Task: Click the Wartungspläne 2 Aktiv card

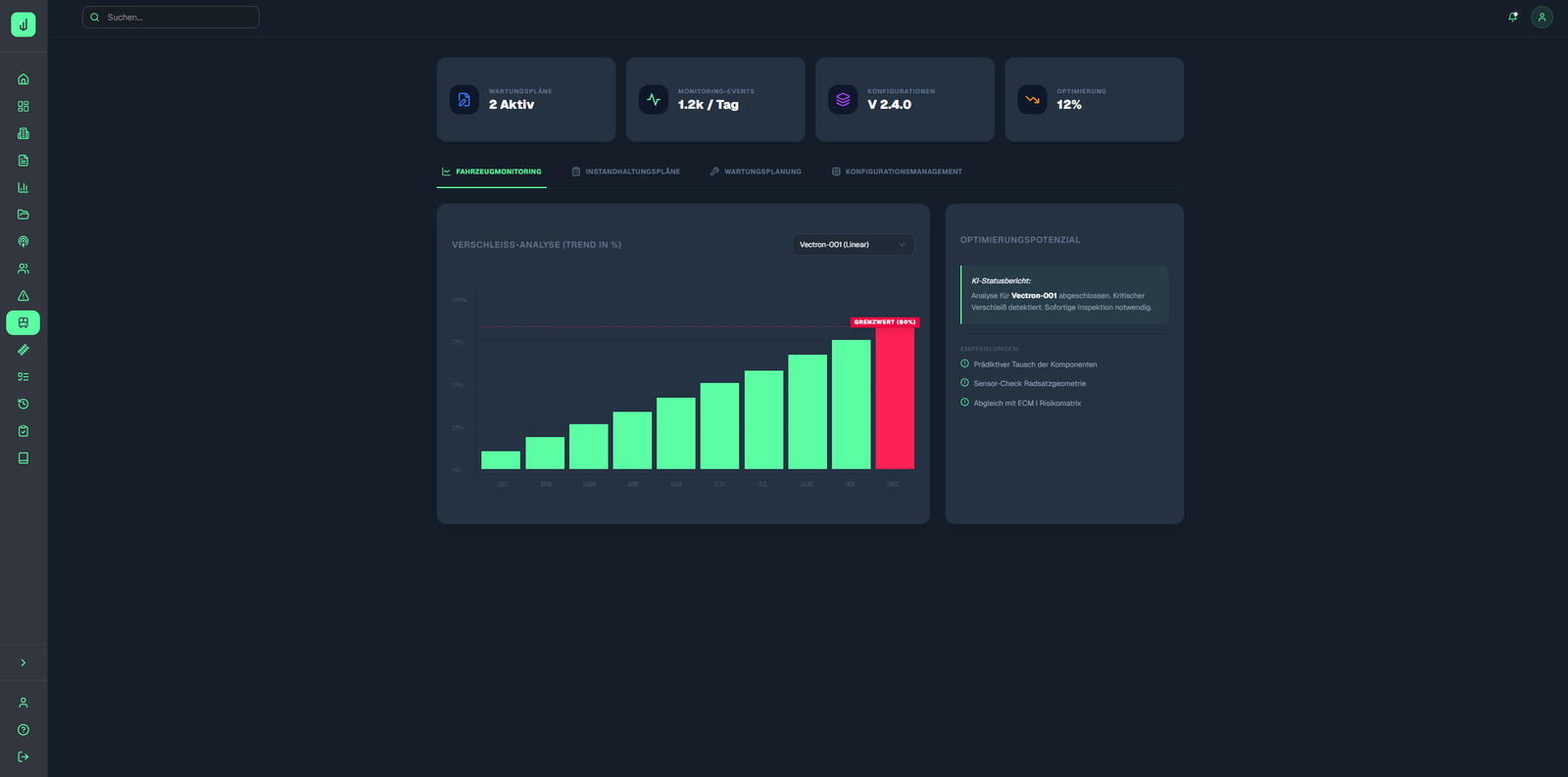Action: (x=525, y=99)
